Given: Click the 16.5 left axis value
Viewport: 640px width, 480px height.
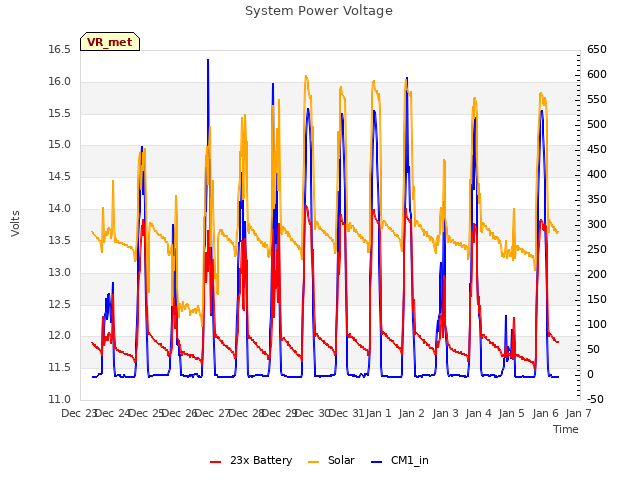Looking at the screenshot, I should tap(60, 50).
